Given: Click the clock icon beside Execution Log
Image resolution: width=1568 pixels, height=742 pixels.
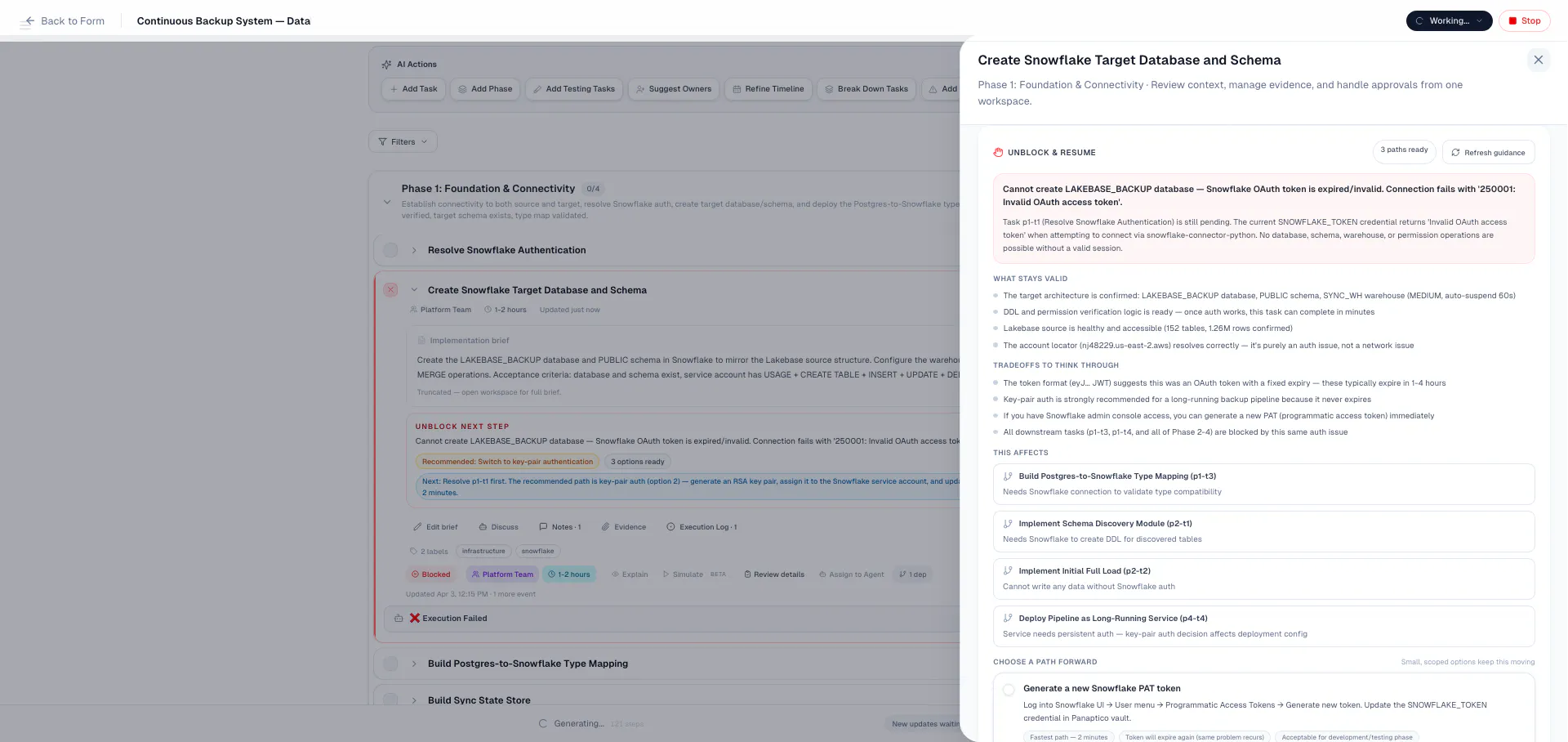Looking at the screenshot, I should click(x=670, y=527).
